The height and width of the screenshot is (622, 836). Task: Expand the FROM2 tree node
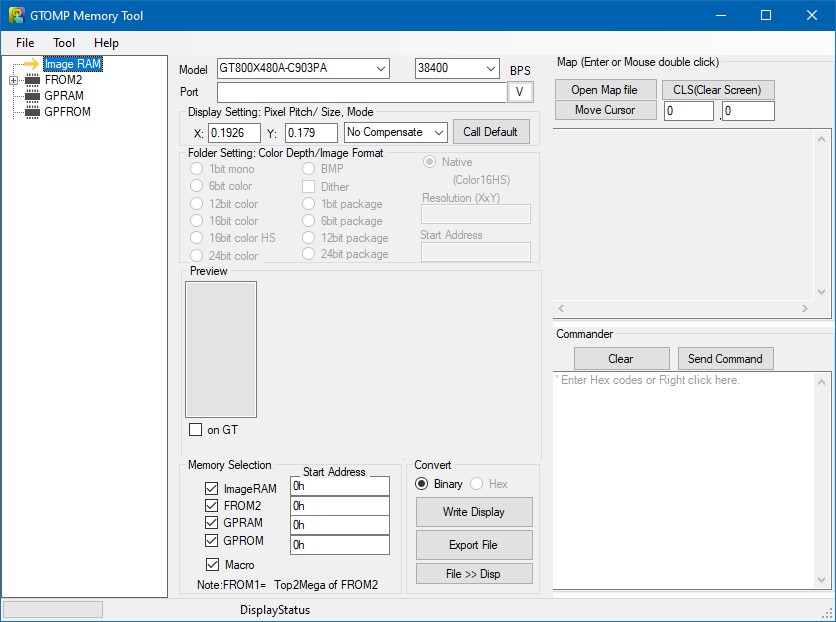point(13,80)
